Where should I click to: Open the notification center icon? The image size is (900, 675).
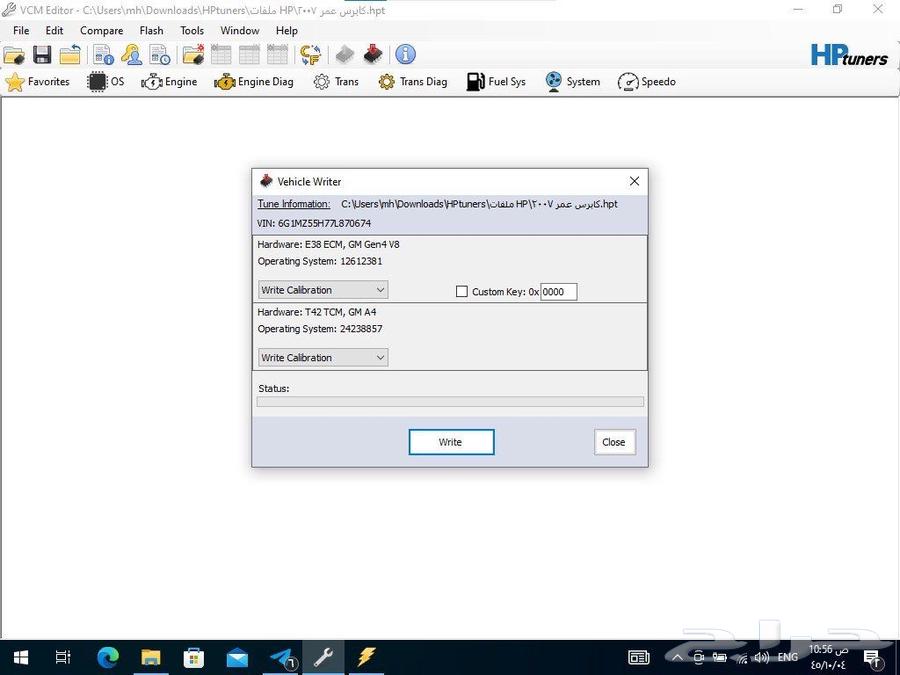point(872,658)
